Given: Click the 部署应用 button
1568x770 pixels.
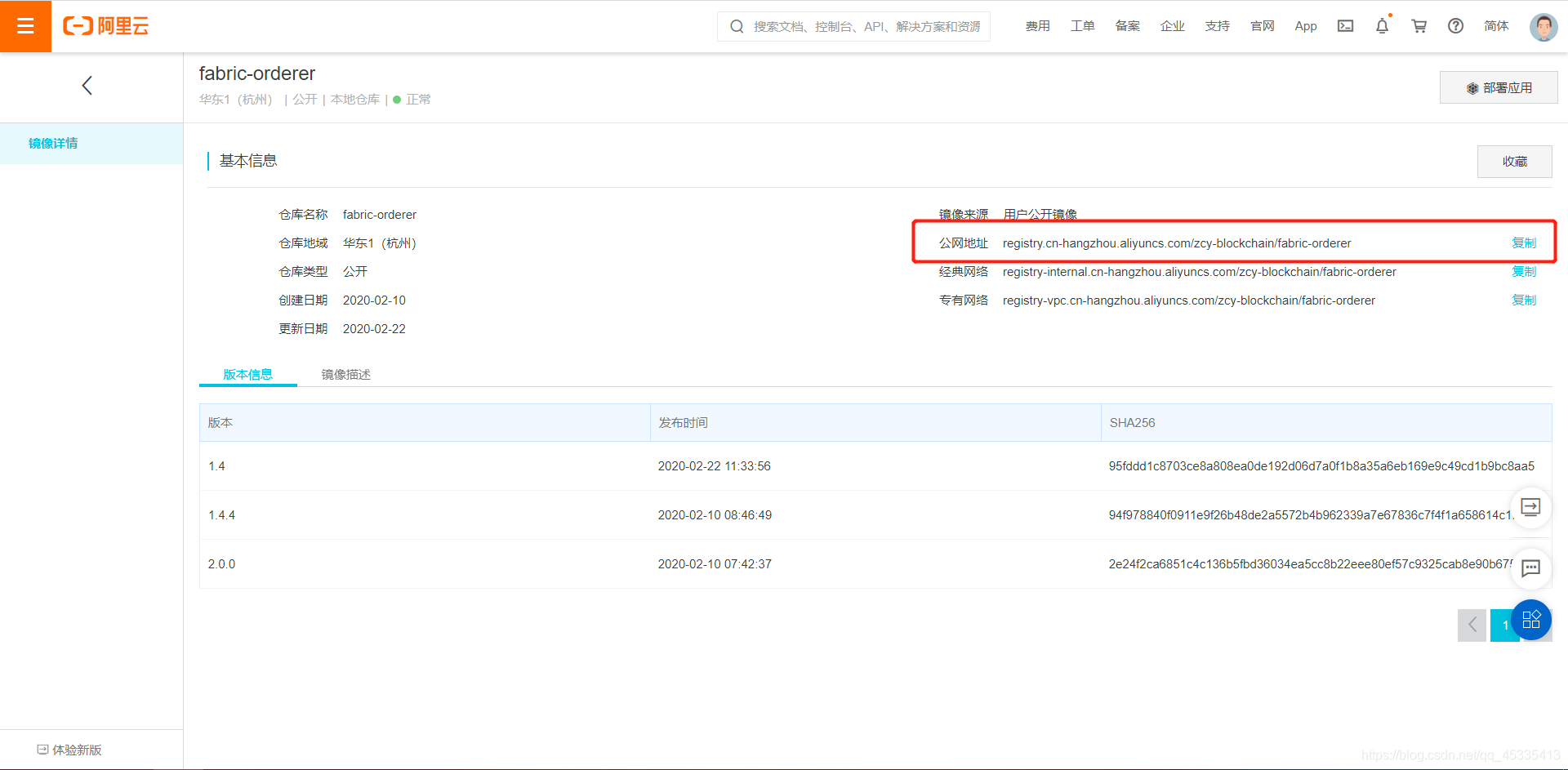Looking at the screenshot, I should (x=1499, y=87).
